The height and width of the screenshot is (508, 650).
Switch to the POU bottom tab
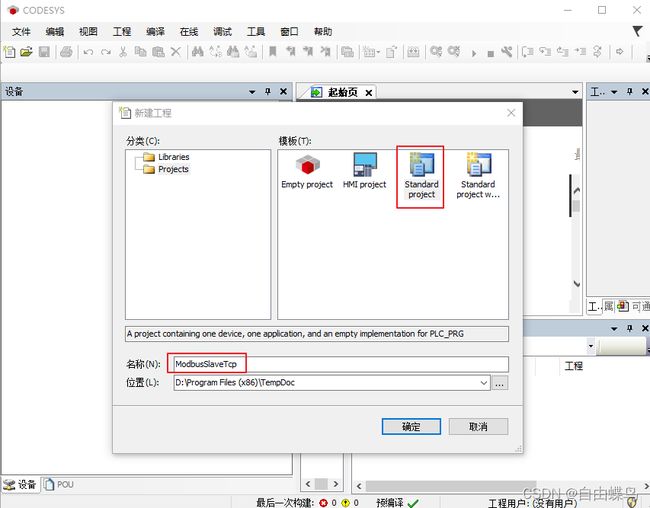pyautogui.click(x=59, y=484)
